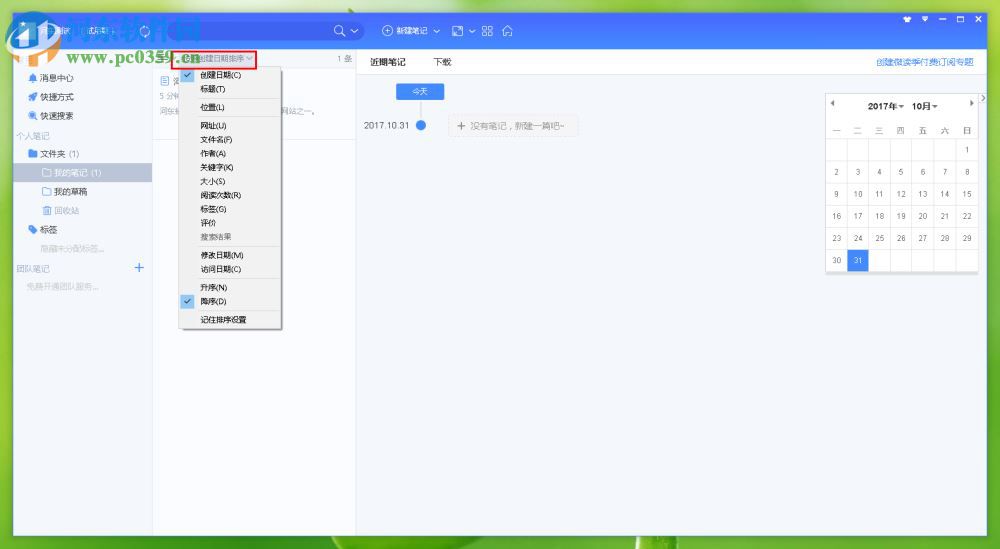Click the four-squares grid view icon
This screenshot has width=1000, height=549.
click(x=487, y=31)
